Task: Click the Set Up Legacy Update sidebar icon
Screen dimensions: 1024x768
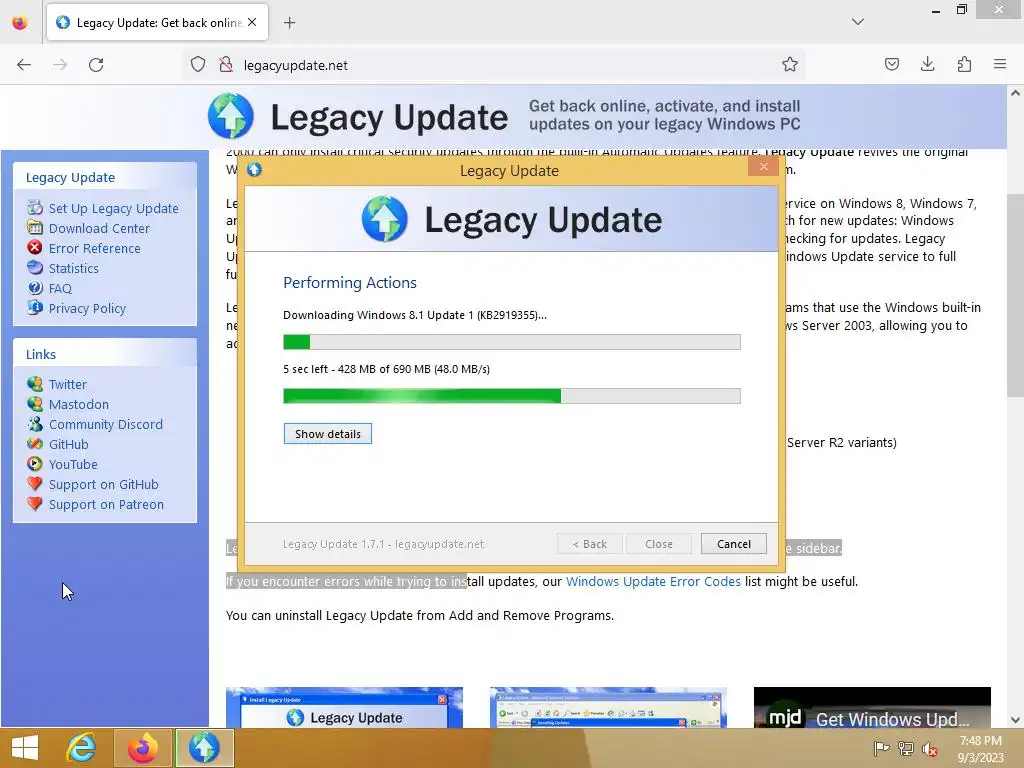Action: [35, 208]
